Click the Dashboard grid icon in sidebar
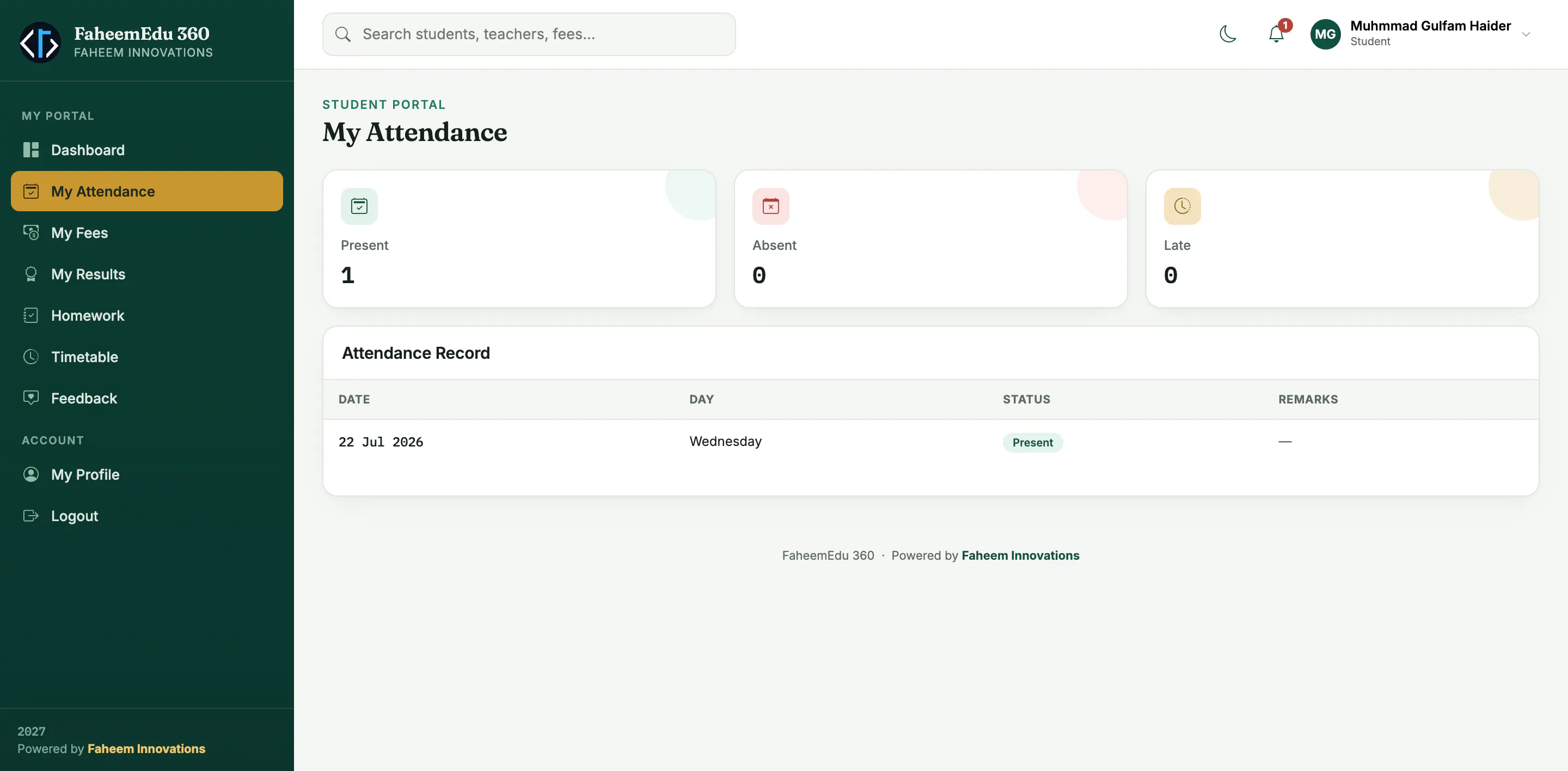This screenshot has width=1568, height=771. click(x=31, y=150)
